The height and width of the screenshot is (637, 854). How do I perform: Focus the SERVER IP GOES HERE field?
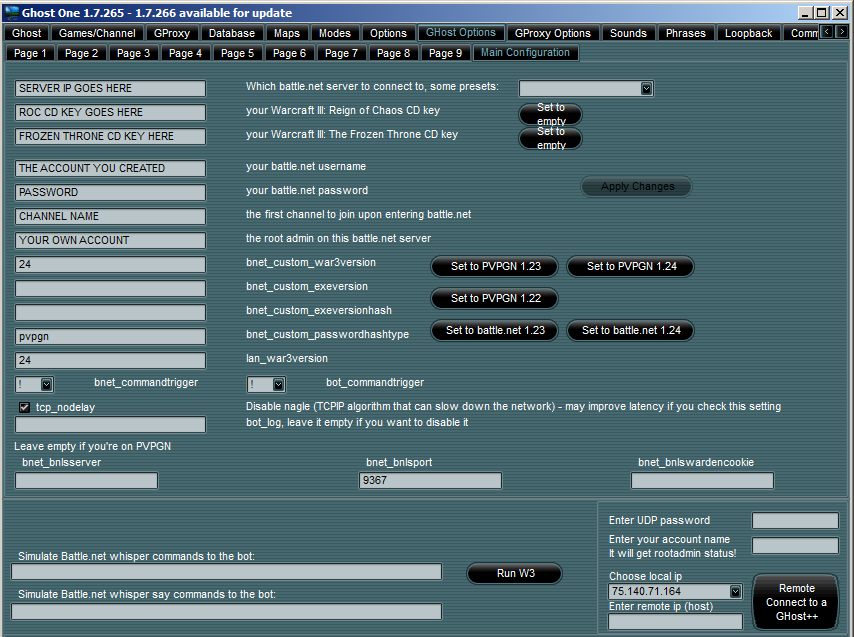pyautogui.click(x=111, y=89)
